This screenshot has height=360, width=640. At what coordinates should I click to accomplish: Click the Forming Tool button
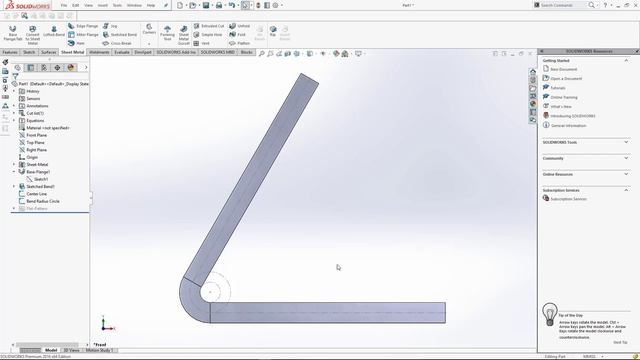(167, 33)
